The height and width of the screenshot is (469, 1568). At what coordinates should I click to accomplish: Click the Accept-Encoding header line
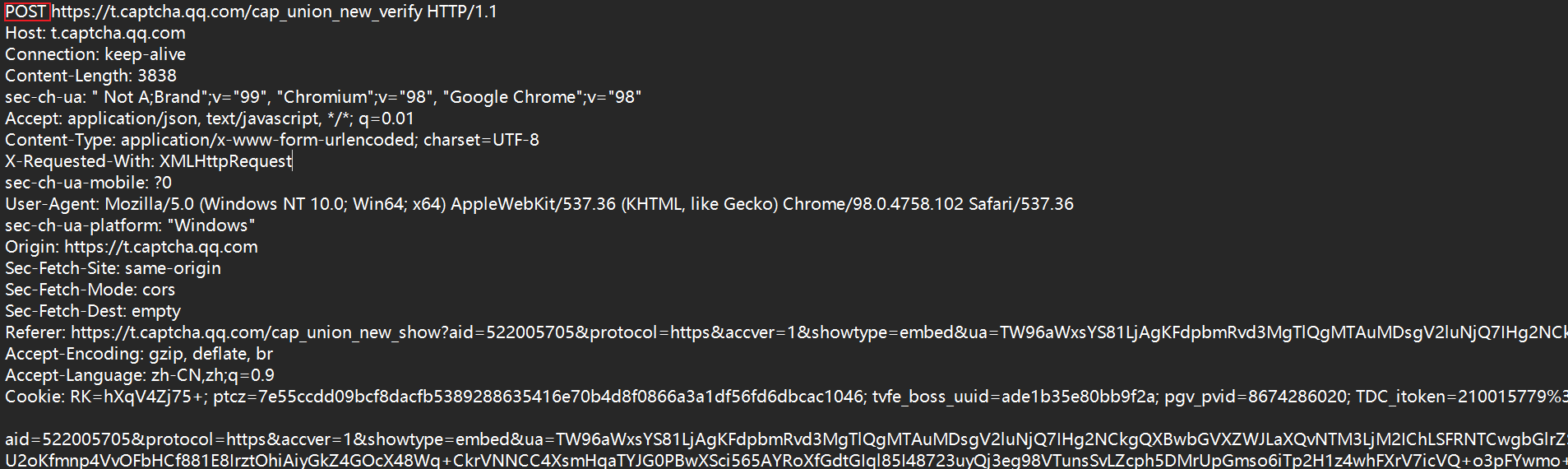(138, 354)
